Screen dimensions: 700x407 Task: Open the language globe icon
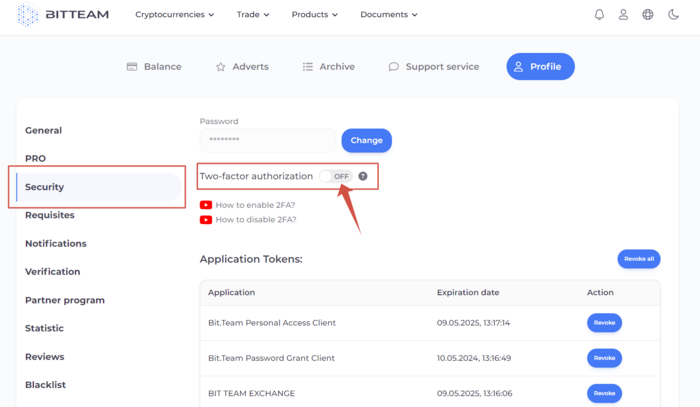click(647, 15)
